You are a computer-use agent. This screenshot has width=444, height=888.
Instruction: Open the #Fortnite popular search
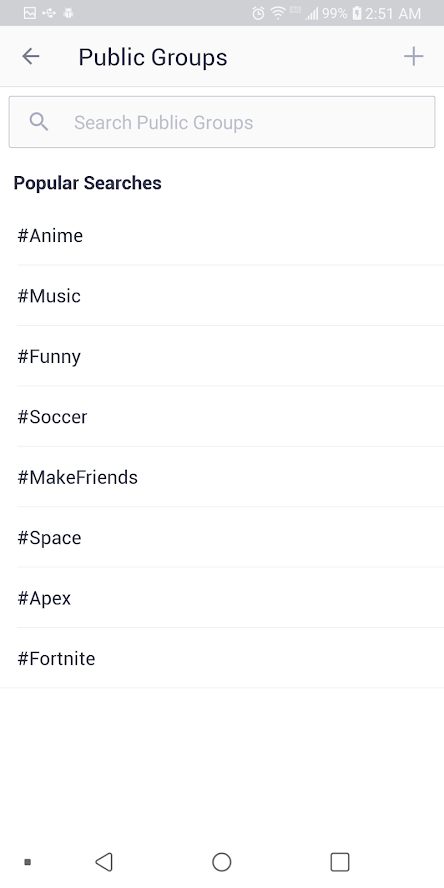click(x=222, y=658)
